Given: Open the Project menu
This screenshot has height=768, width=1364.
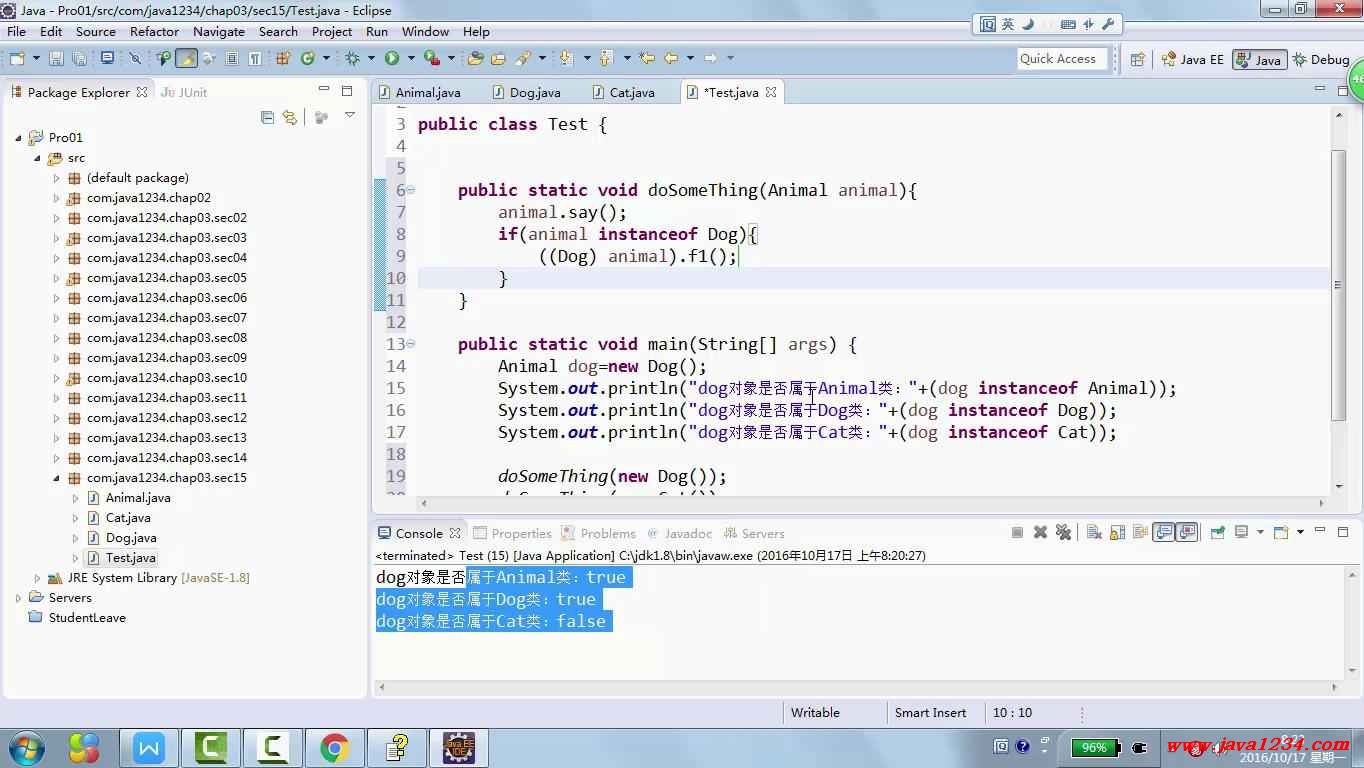Looking at the screenshot, I should [x=332, y=31].
